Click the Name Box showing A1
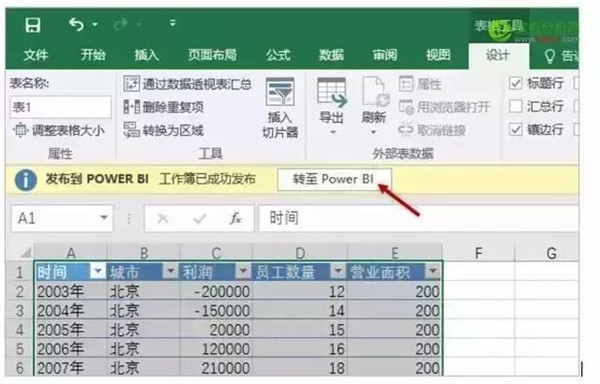Viewport: 600px width, 384px height. point(62,218)
